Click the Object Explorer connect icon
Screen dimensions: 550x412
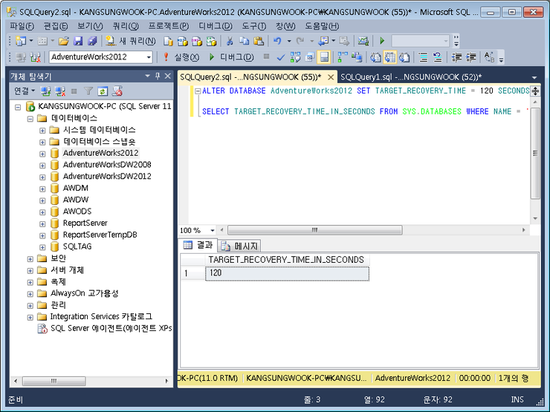point(45,92)
